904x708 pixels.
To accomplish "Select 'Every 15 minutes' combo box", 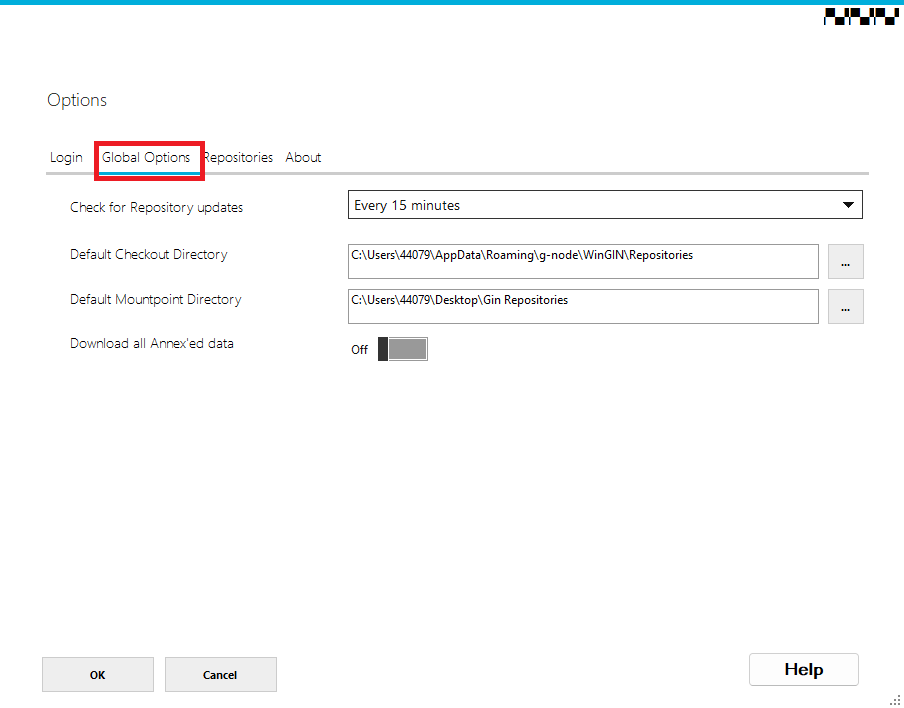I will tap(605, 205).
